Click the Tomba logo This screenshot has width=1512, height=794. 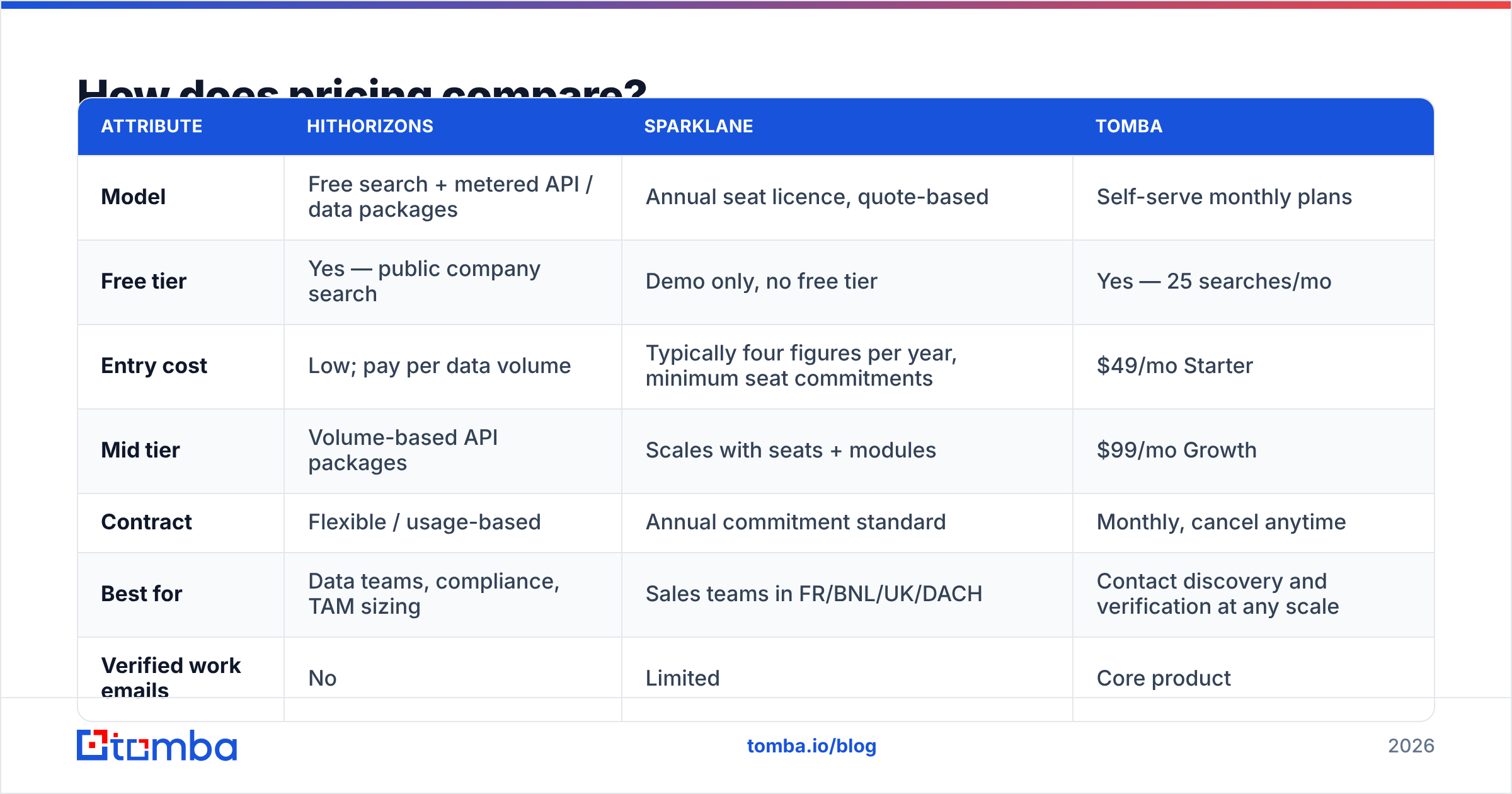(x=157, y=745)
